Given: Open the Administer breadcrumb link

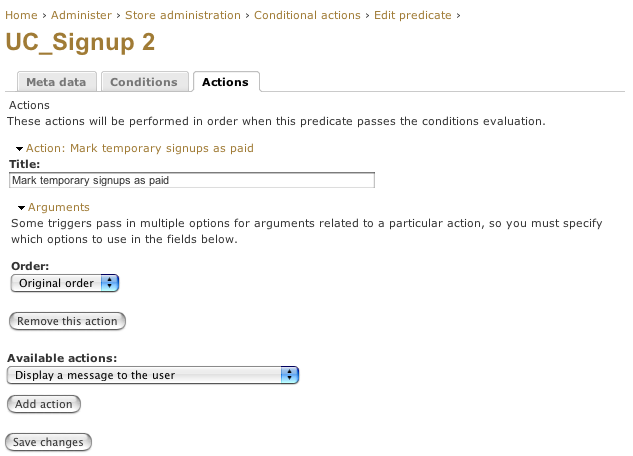Looking at the screenshot, I should click(81, 15).
